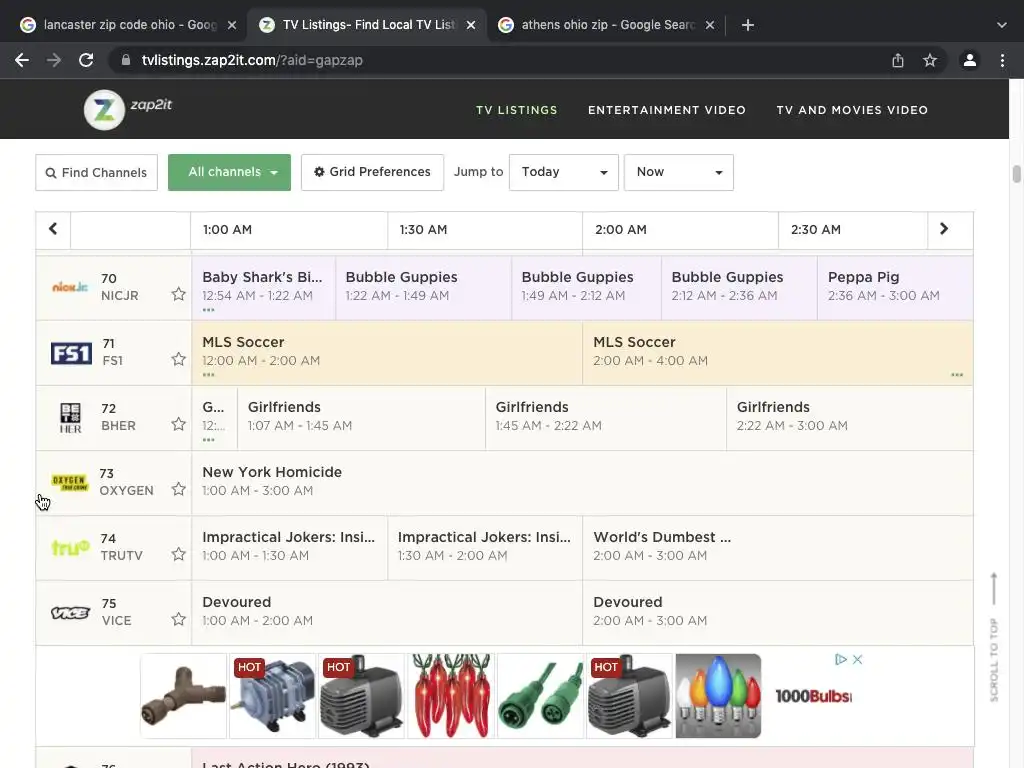1024x768 pixels.
Task: Expand truncated BHER listing ellipsis
Action: click(208, 440)
